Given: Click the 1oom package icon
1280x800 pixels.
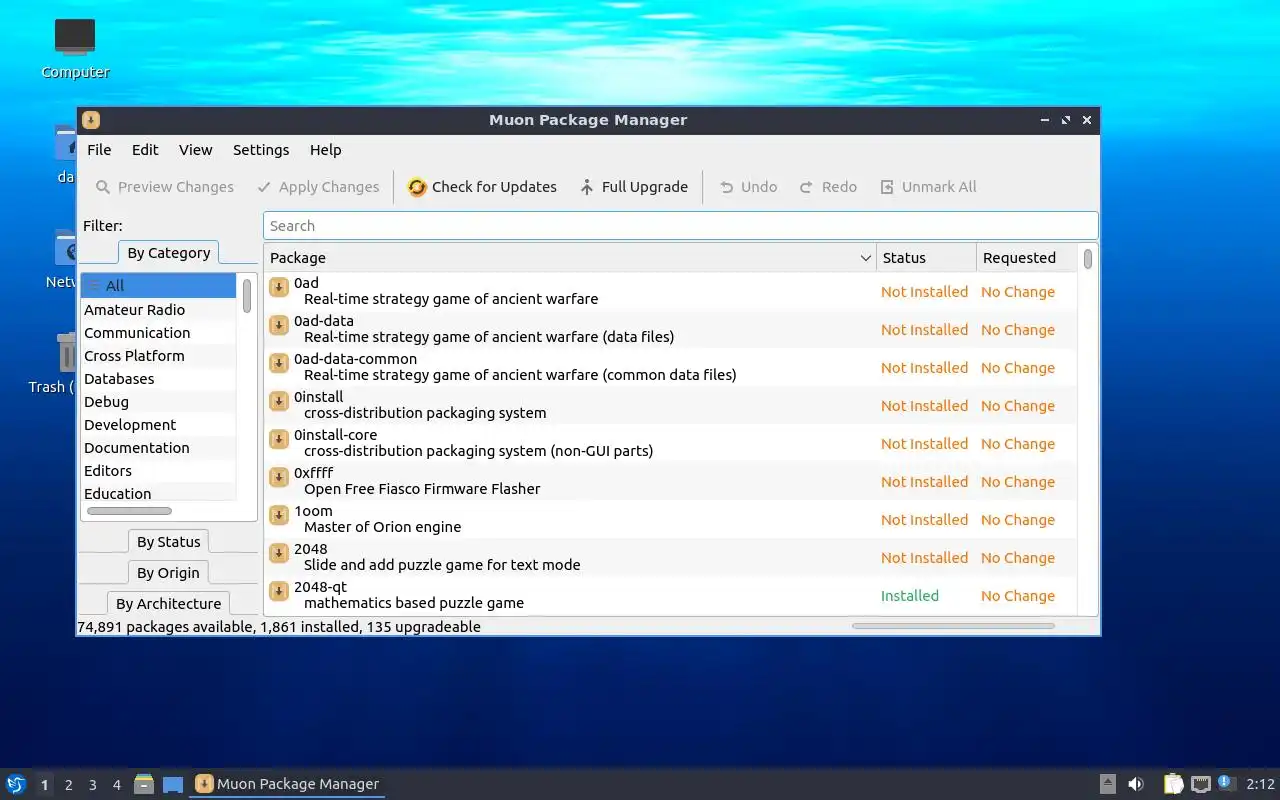Looking at the screenshot, I should tap(279, 516).
